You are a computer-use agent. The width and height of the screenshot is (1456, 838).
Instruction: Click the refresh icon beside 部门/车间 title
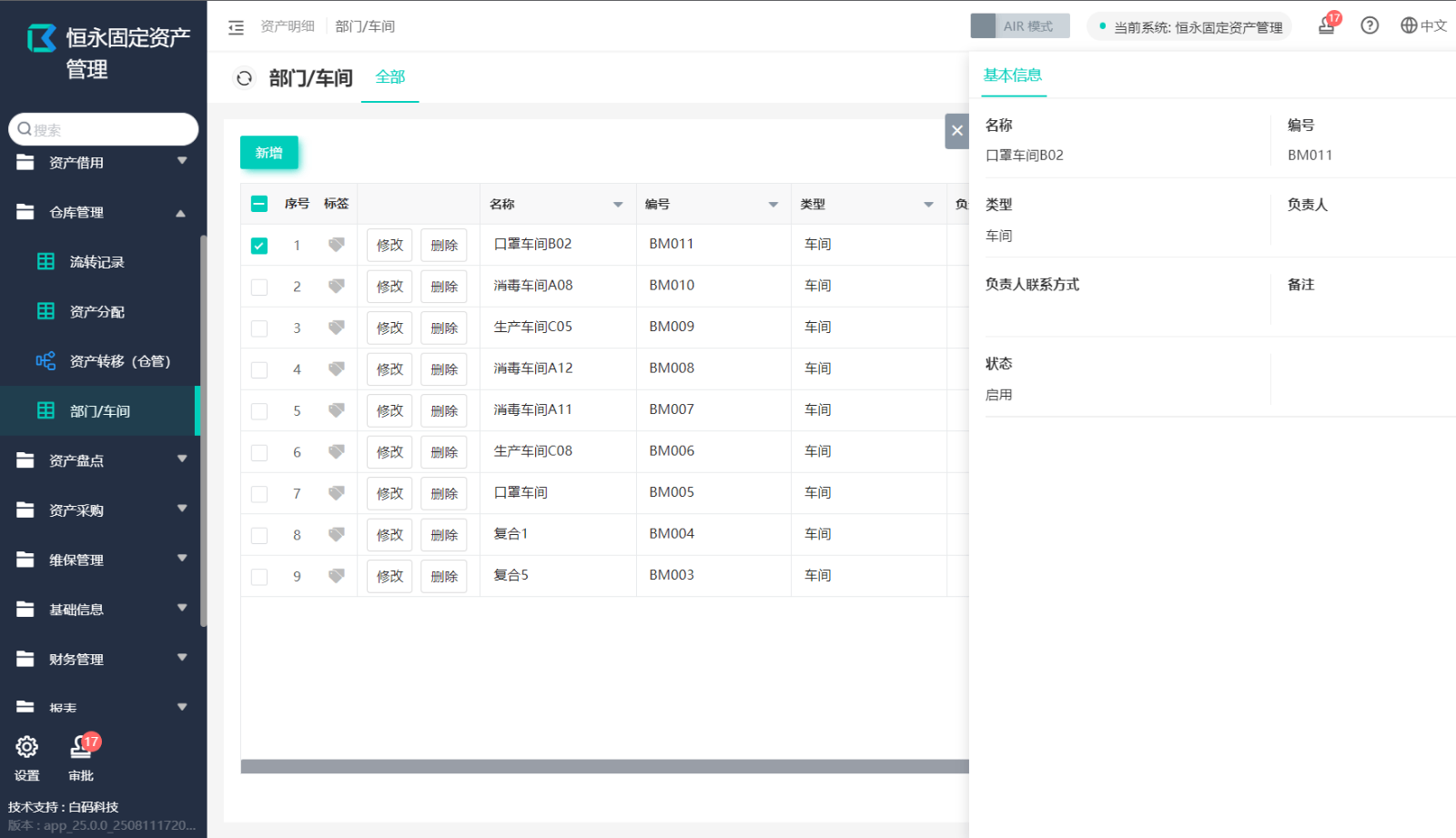(244, 78)
